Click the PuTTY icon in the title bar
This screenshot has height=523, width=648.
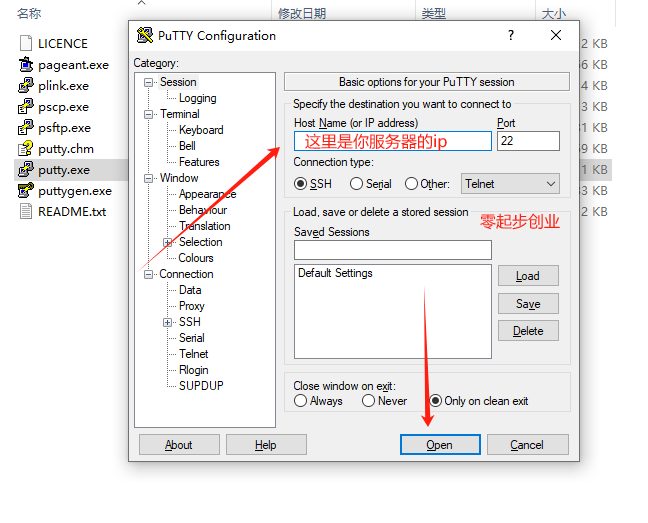145,36
